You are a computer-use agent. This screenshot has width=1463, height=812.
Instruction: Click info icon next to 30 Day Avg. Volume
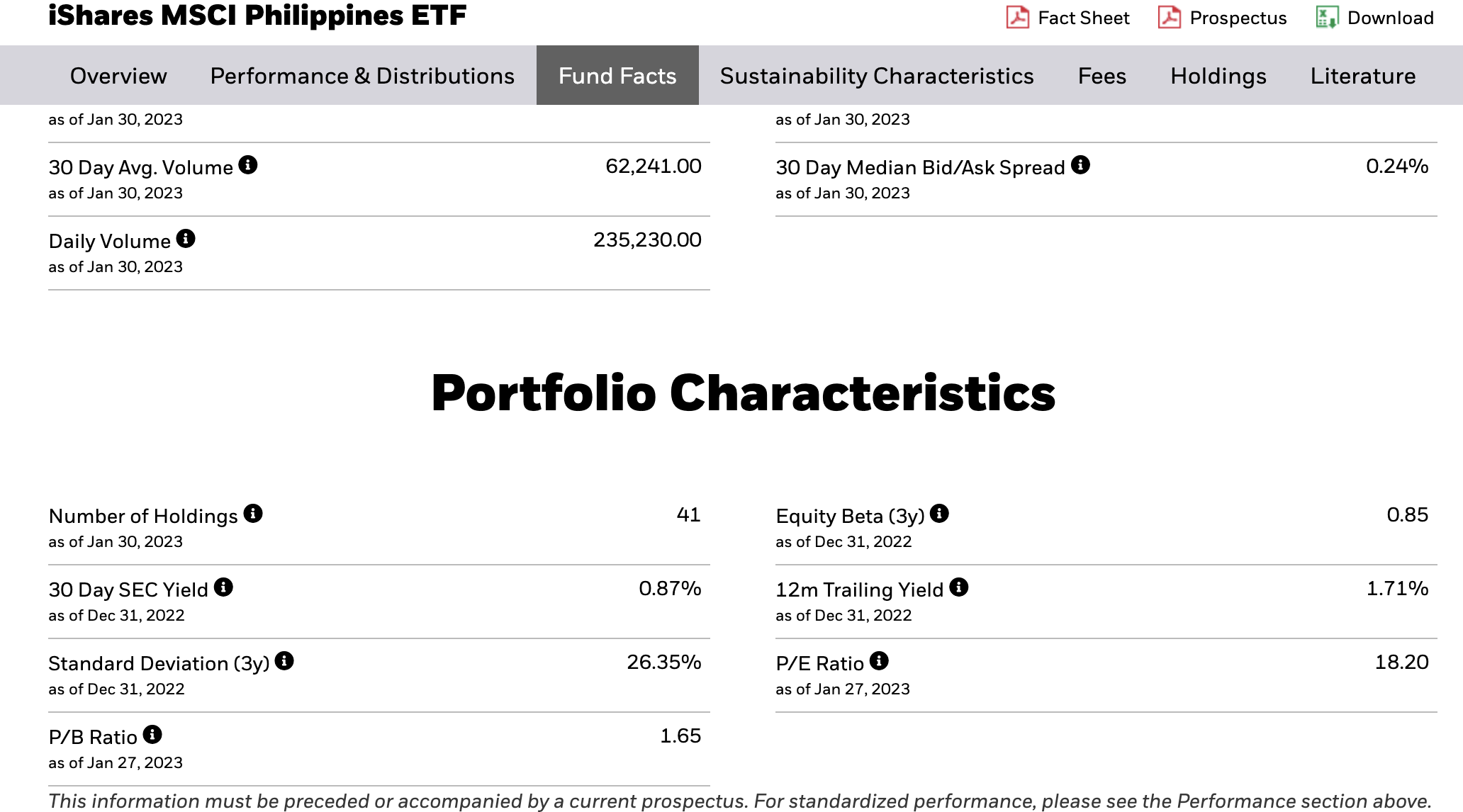click(x=248, y=165)
